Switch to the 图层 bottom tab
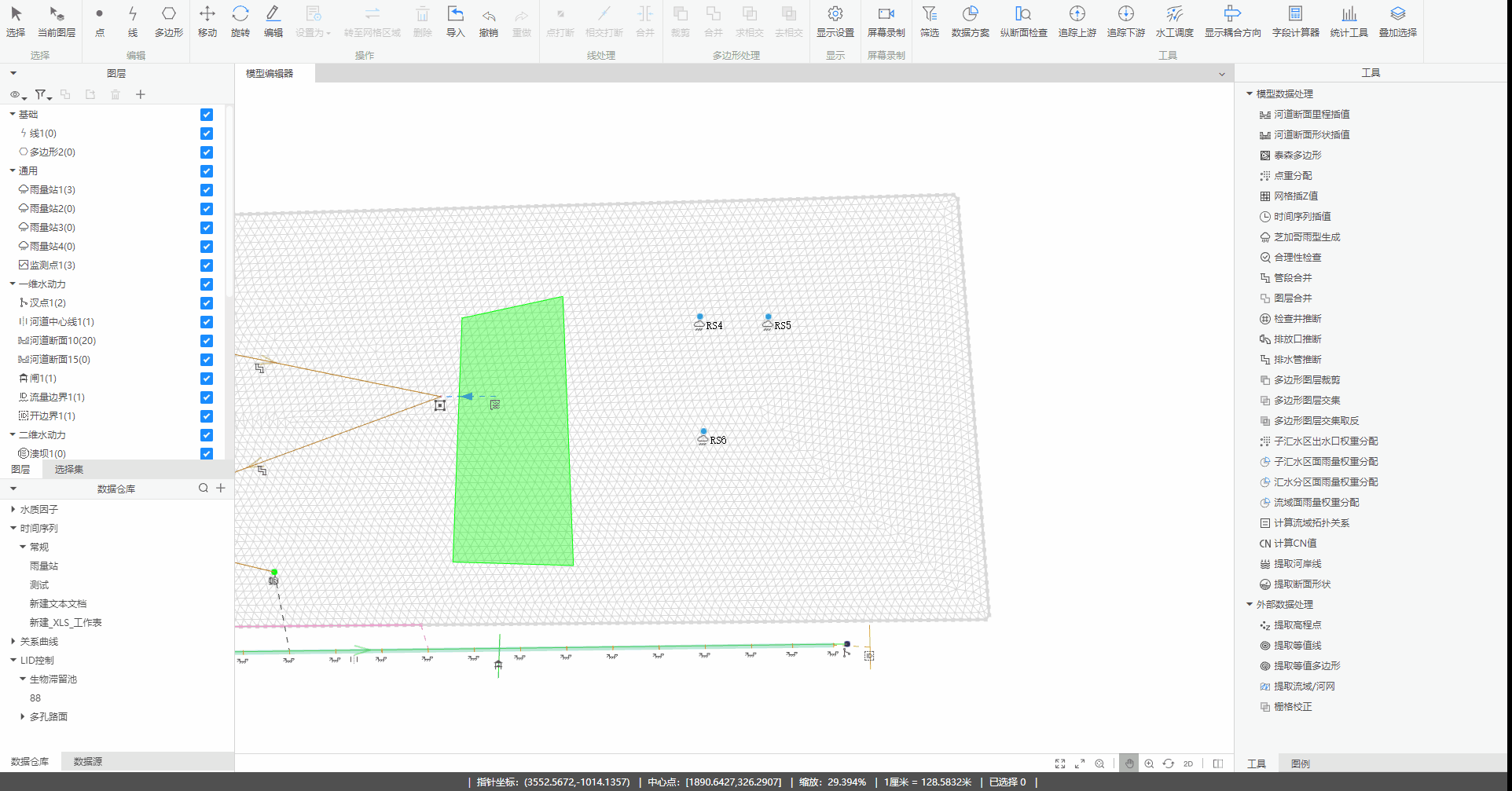Viewport: 1512px width, 791px height. [x=20, y=470]
